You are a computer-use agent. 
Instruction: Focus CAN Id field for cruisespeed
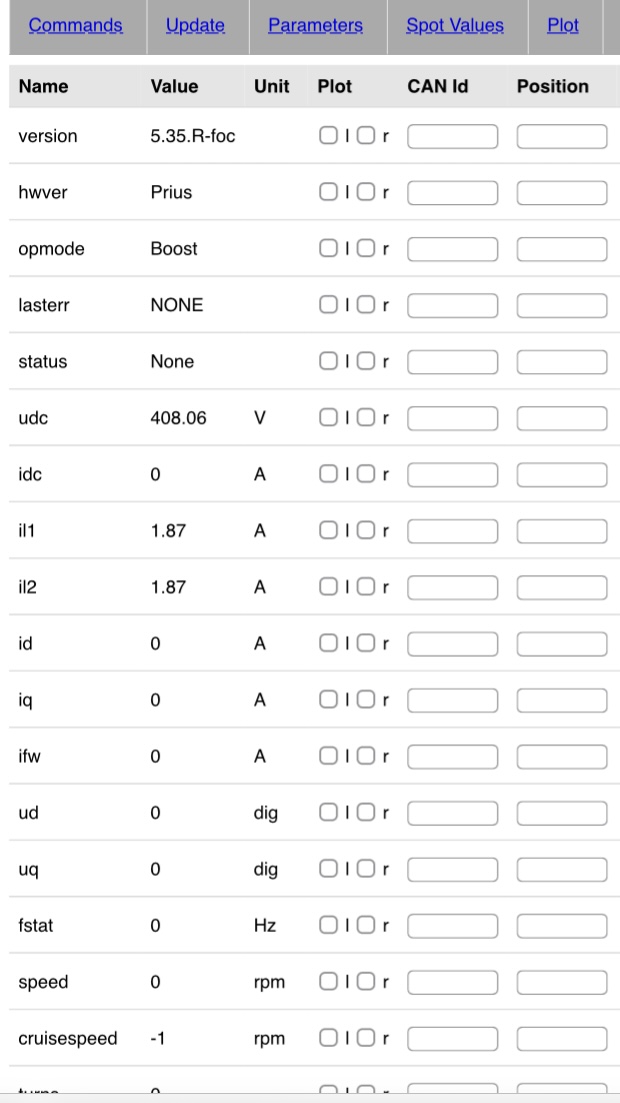pyautogui.click(x=452, y=1039)
